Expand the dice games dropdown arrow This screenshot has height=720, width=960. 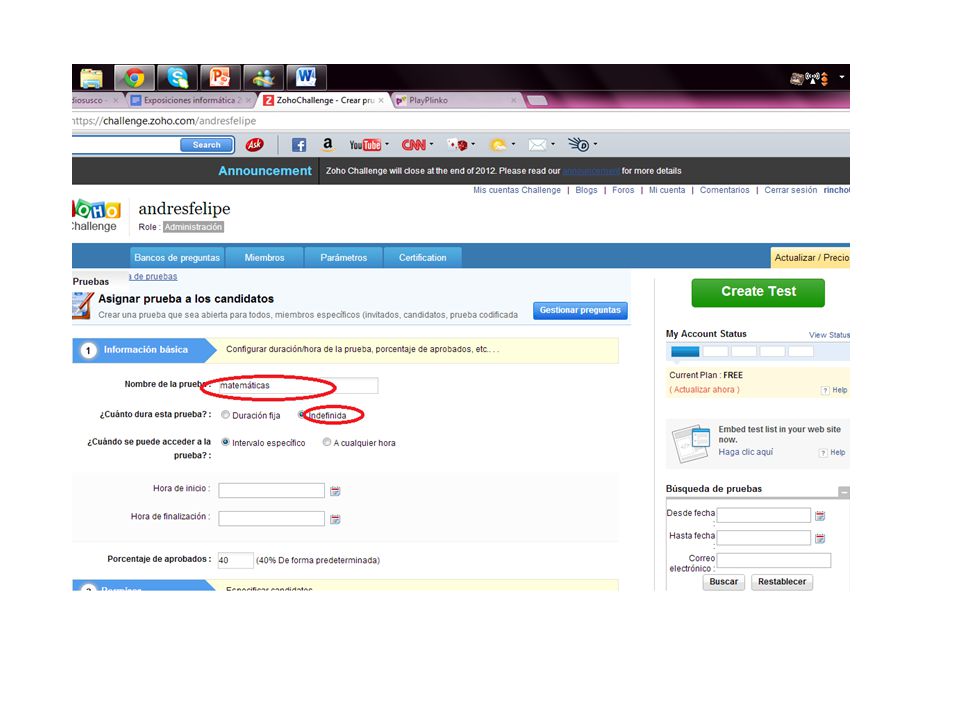[x=473, y=144]
